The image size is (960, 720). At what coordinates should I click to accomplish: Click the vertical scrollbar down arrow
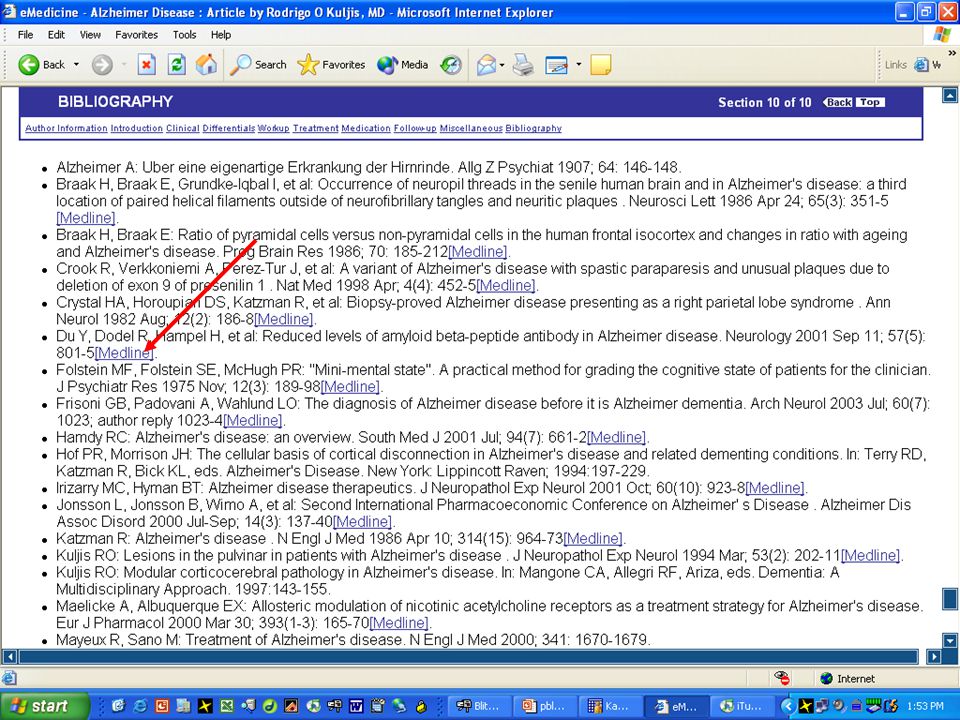tap(950, 641)
